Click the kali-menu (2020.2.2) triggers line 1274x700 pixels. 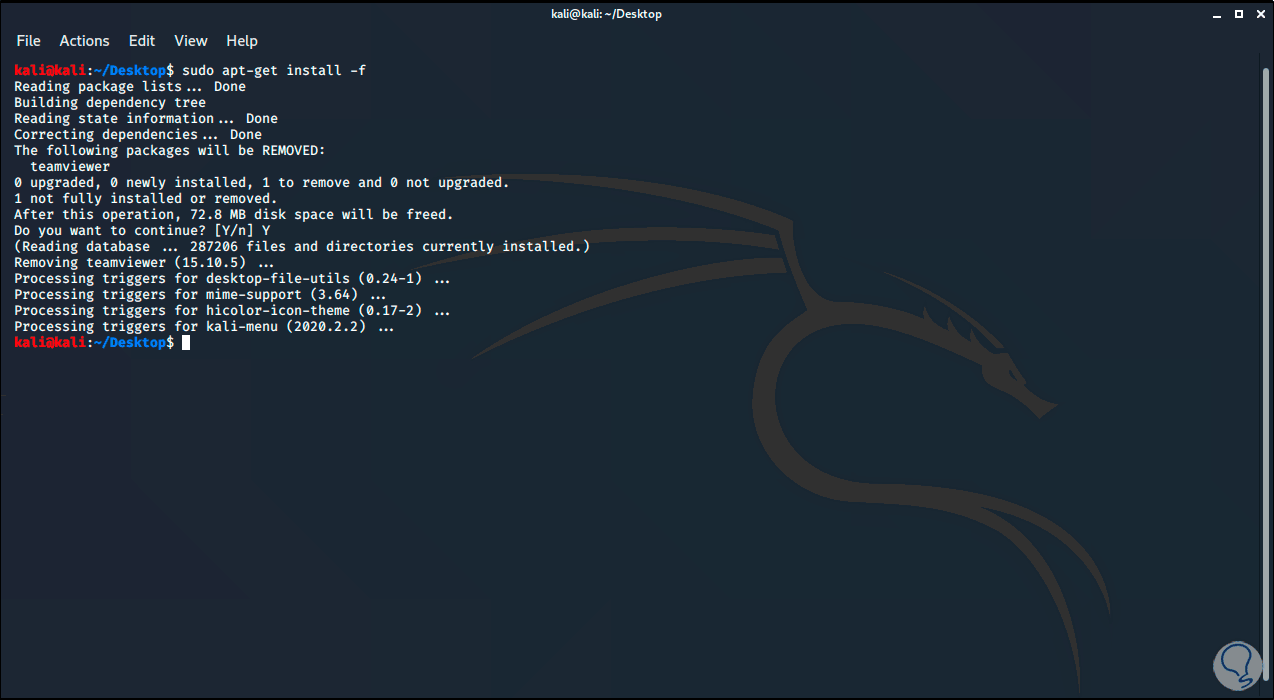[x=204, y=326]
